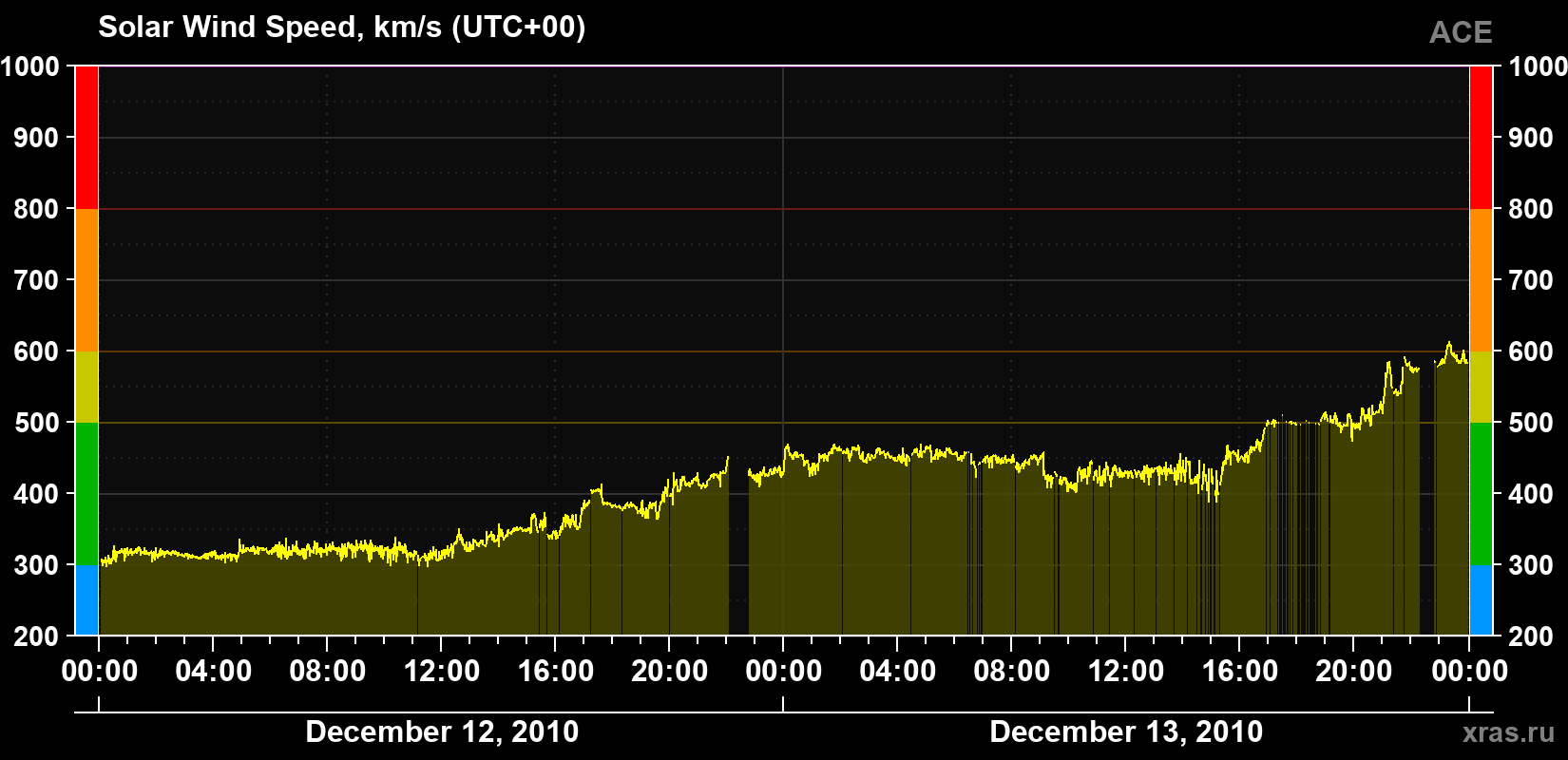
Task: Click the 1000 value on left axis
Action: [x=30, y=66]
